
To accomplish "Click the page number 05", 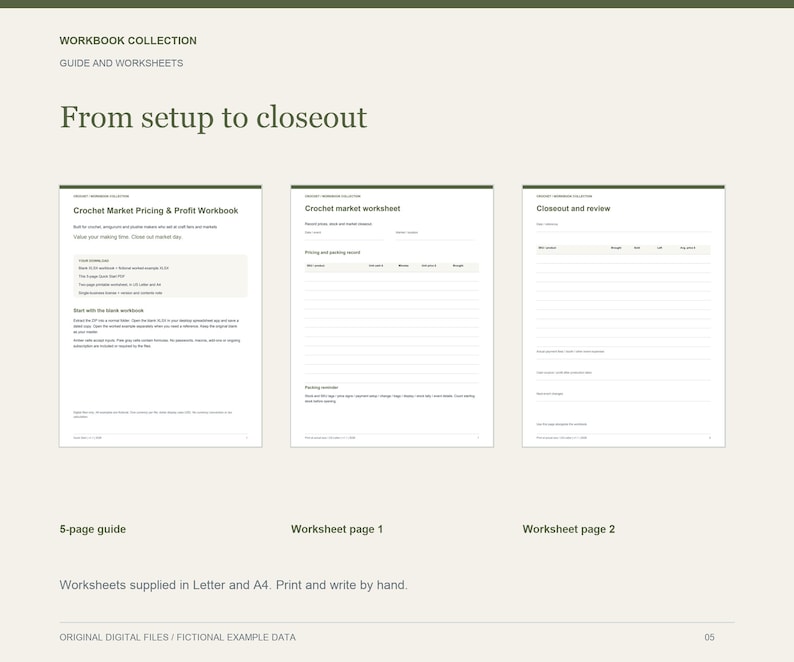I will click(x=709, y=638).
